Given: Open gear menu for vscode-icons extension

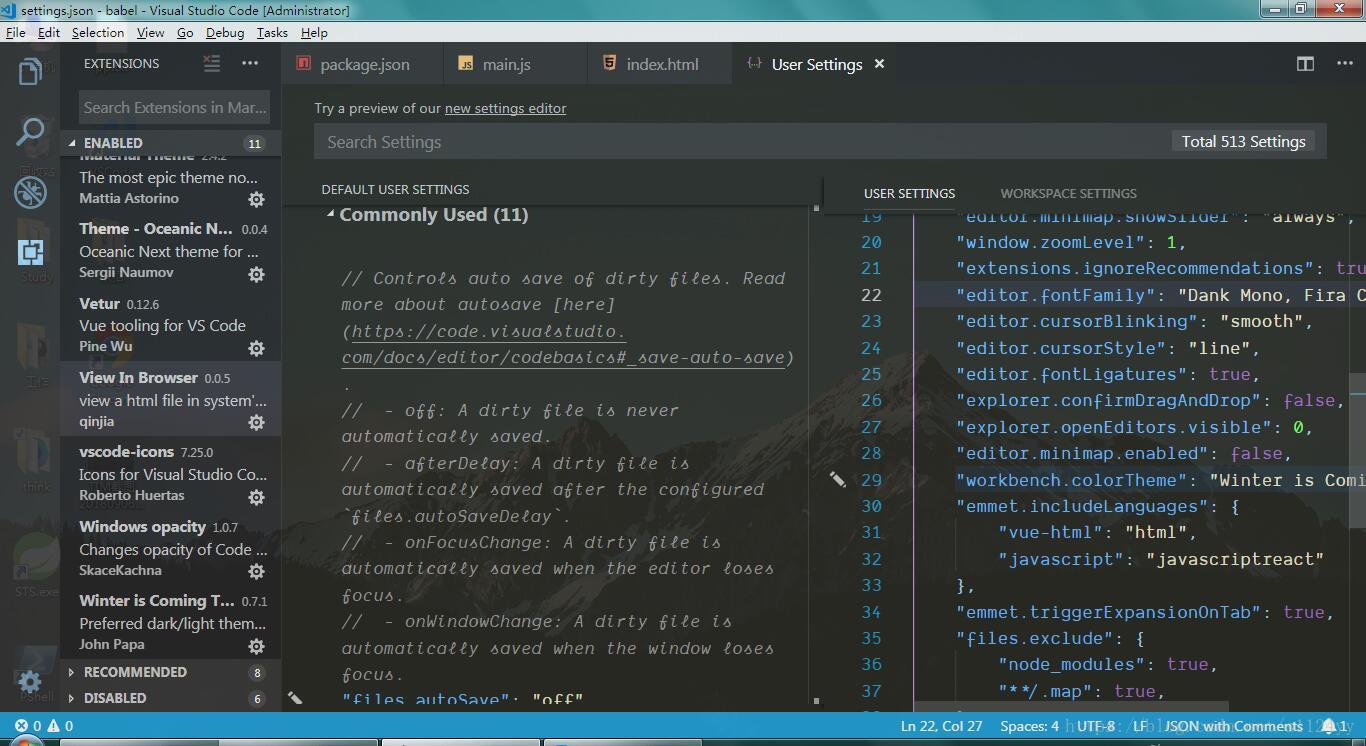Looking at the screenshot, I should point(256,497).
